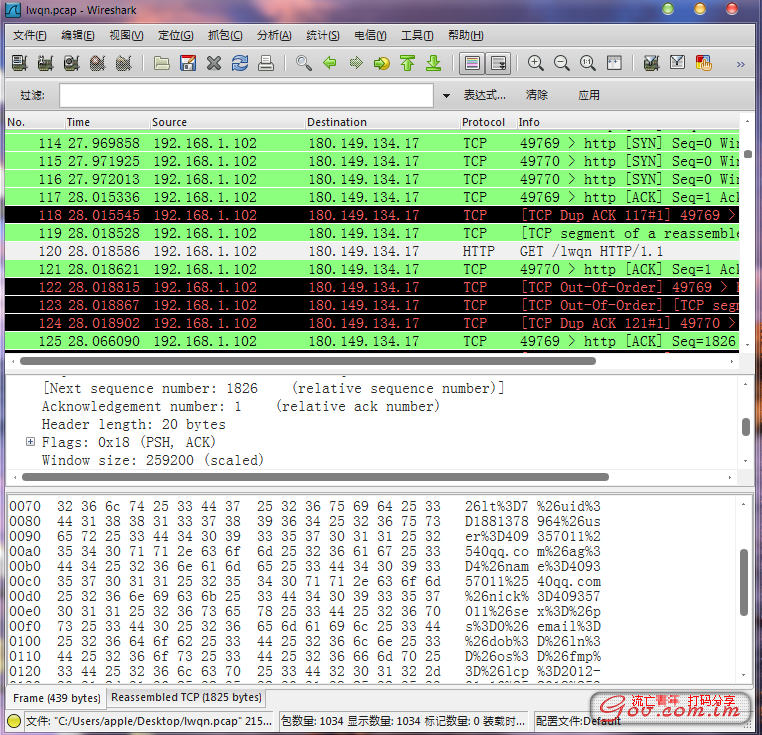Reload the capture file icon
762x735 pixels.
click(x=240, y=63)
